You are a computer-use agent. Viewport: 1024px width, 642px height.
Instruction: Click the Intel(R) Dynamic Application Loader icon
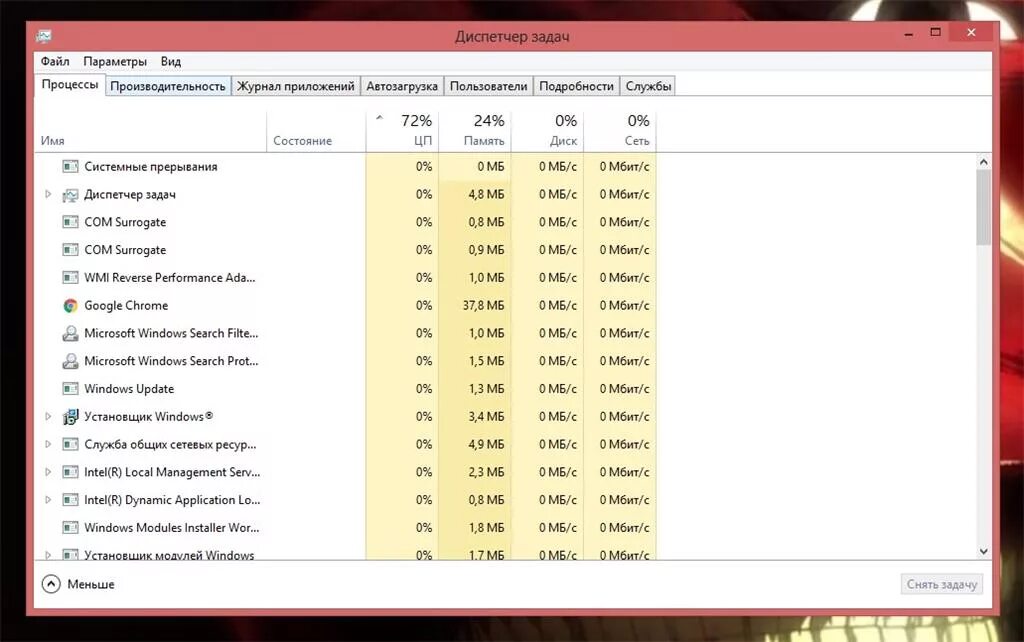pyautogui.click(x=70, y=500)
